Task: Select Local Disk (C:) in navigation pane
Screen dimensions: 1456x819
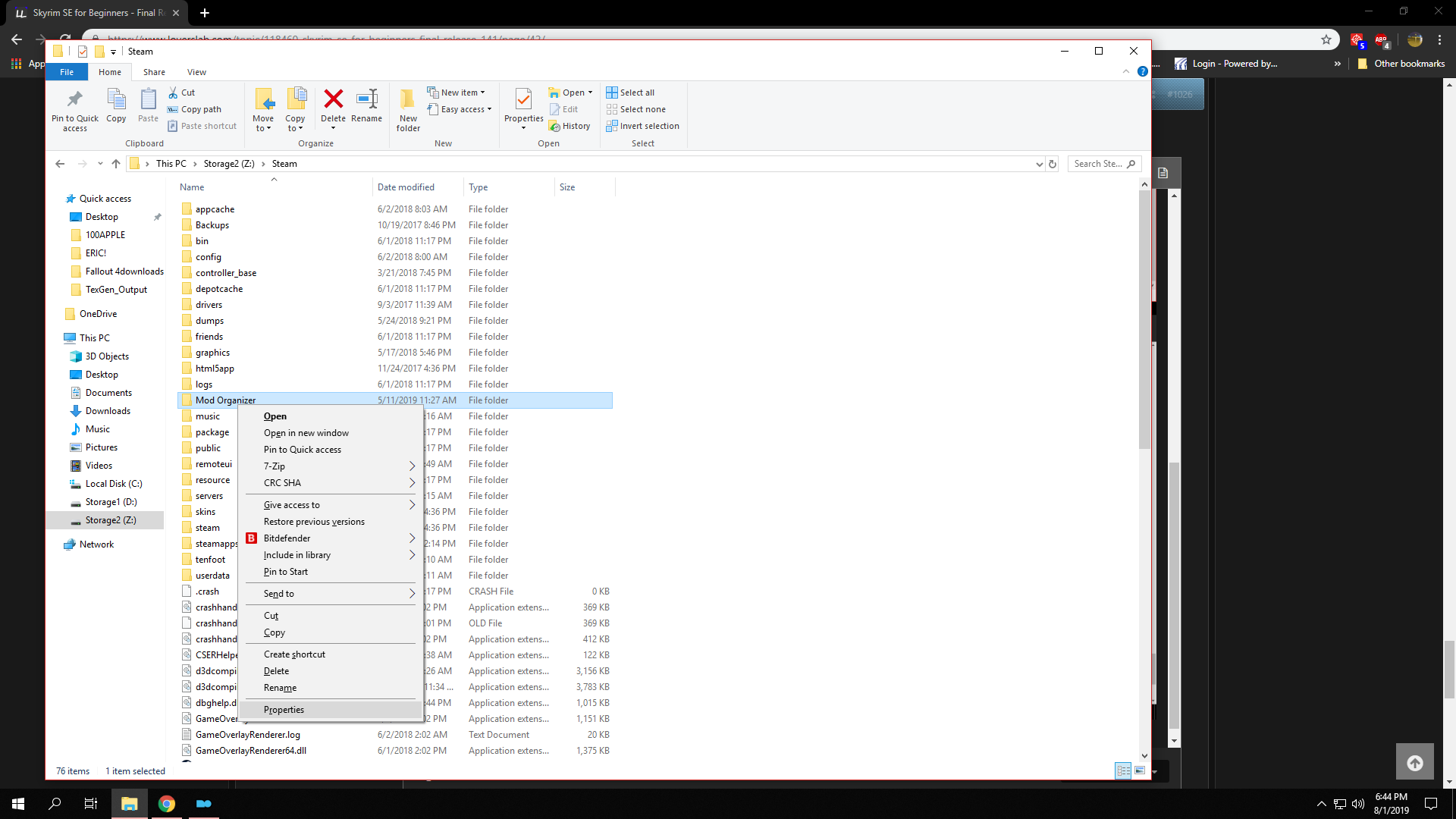Action: point(114,484)
